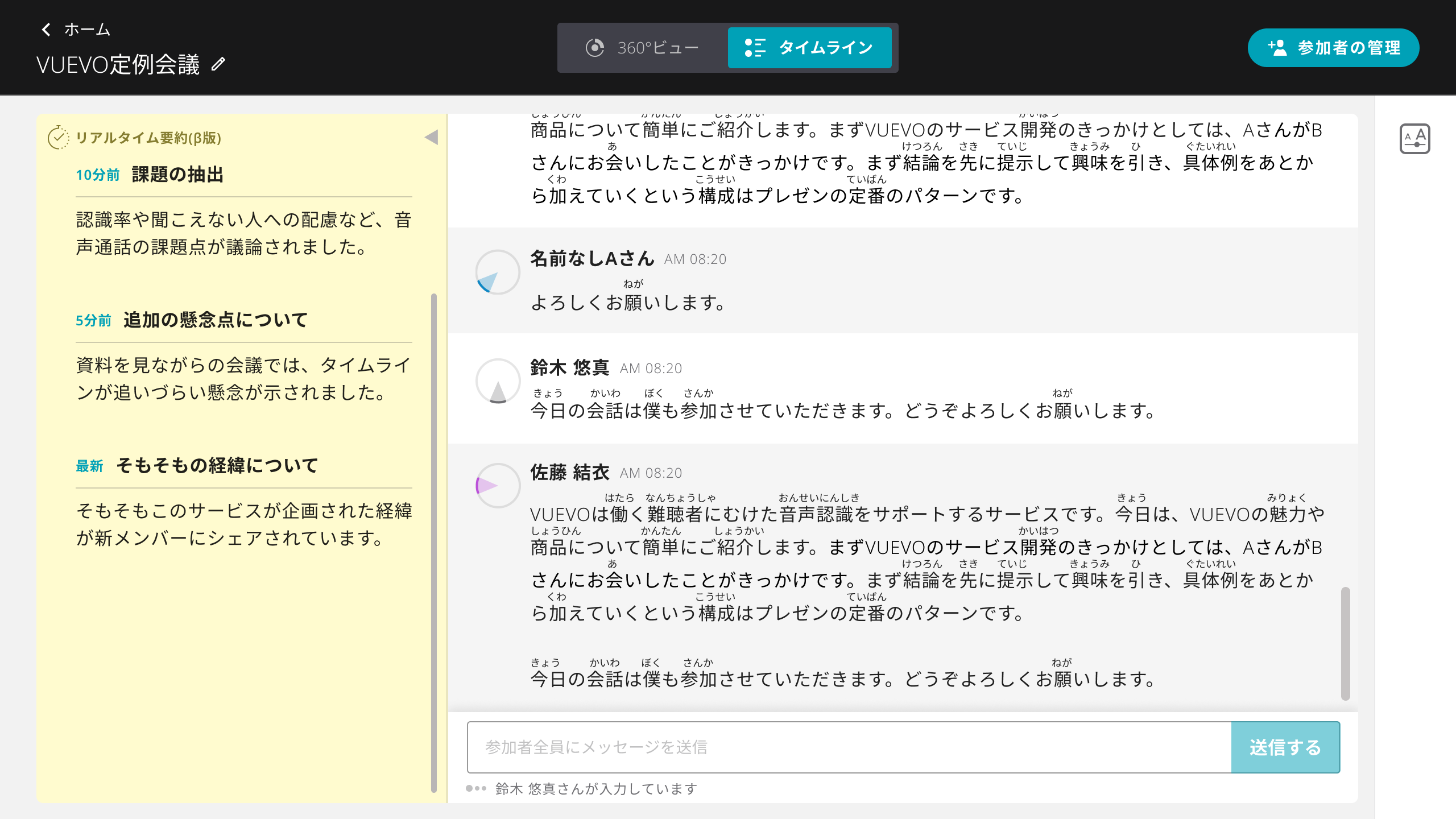Open the 追加の懸念点について summary entry

click(214, 320)
